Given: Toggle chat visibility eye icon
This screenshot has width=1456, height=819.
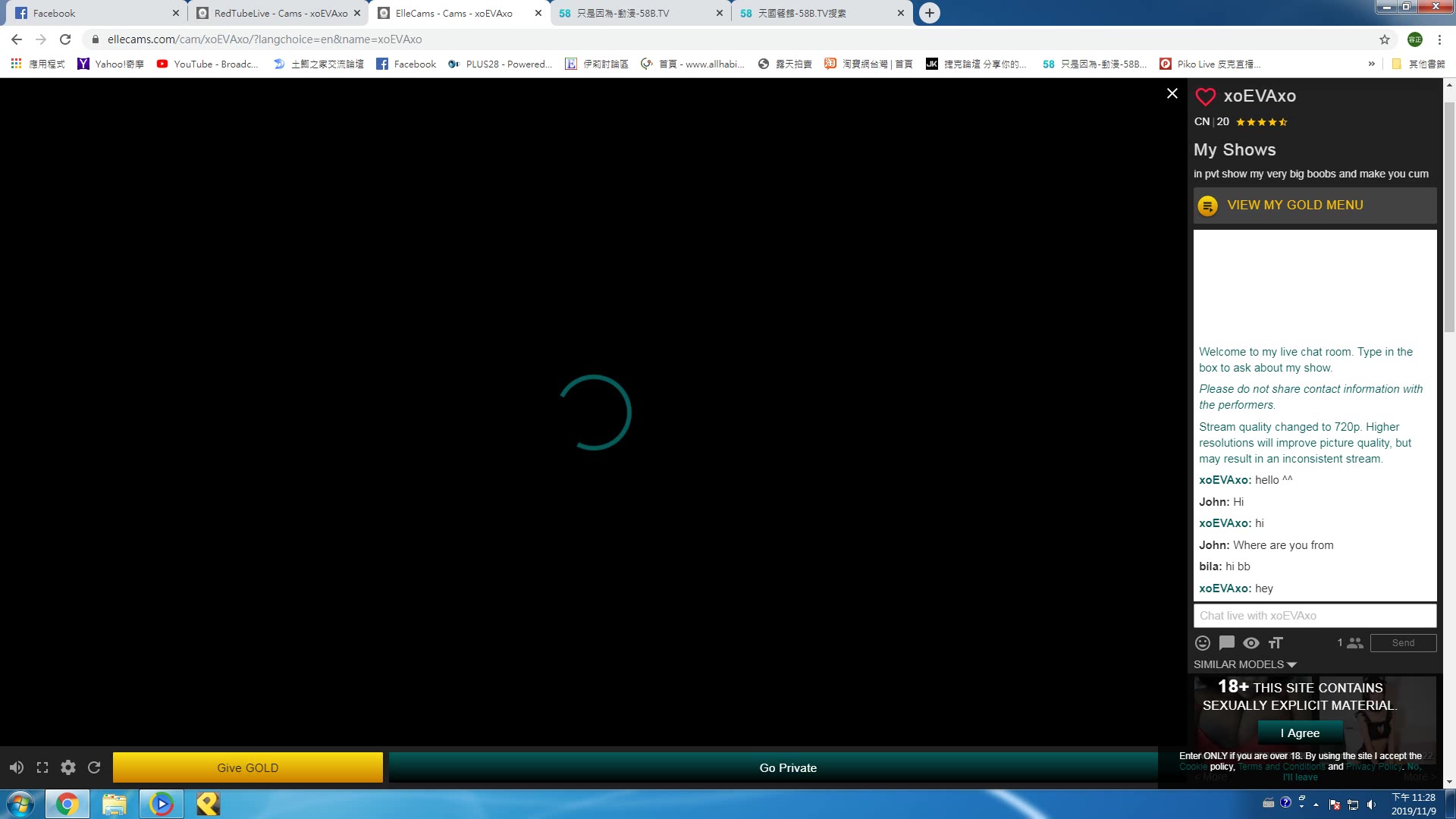Looking at the screenshot, I should click(x=1251, y=643).
